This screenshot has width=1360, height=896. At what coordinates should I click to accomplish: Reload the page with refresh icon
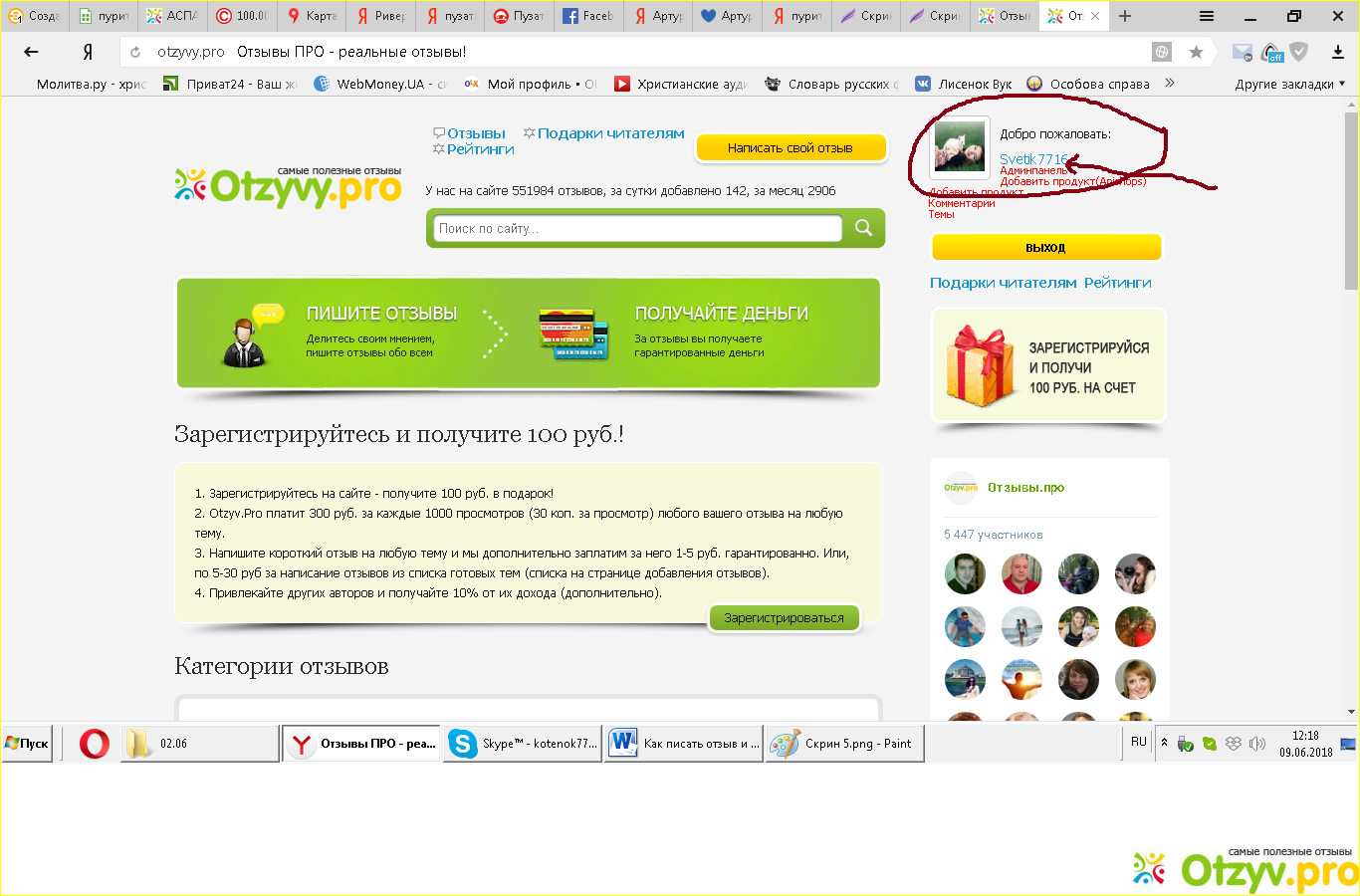(x=135, y=52)
